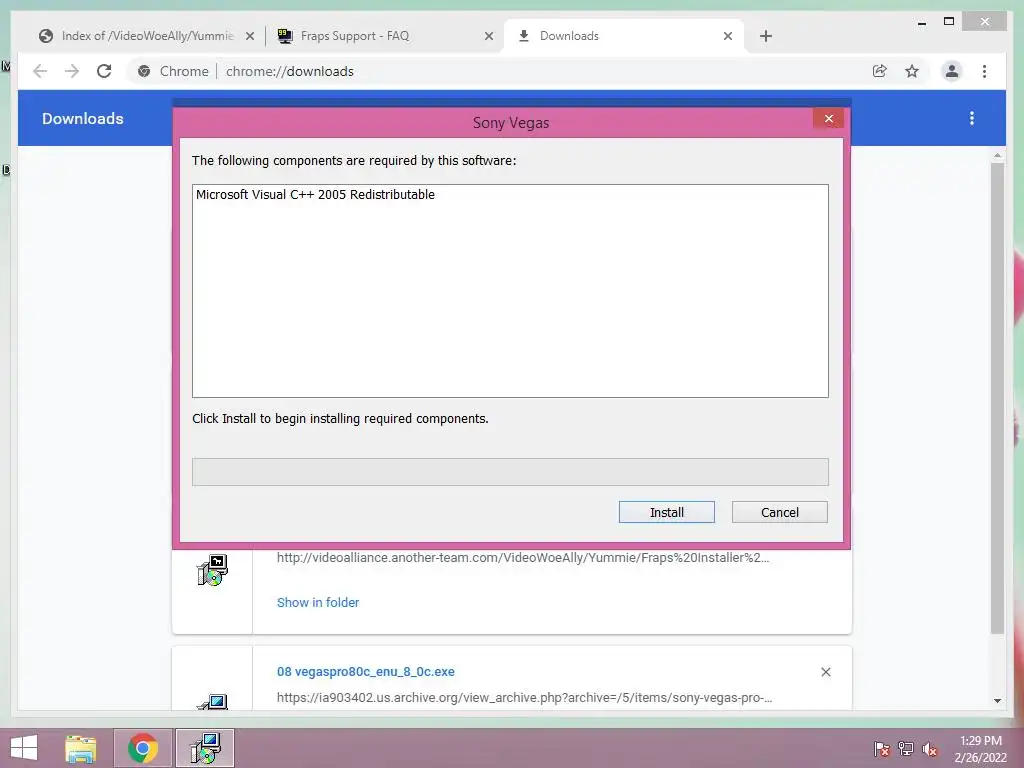Image resolution: width=1024 pixels, height=768 pixels.
Task: Click the archive.org source URL for Vegas
Action: coord(524,697)
